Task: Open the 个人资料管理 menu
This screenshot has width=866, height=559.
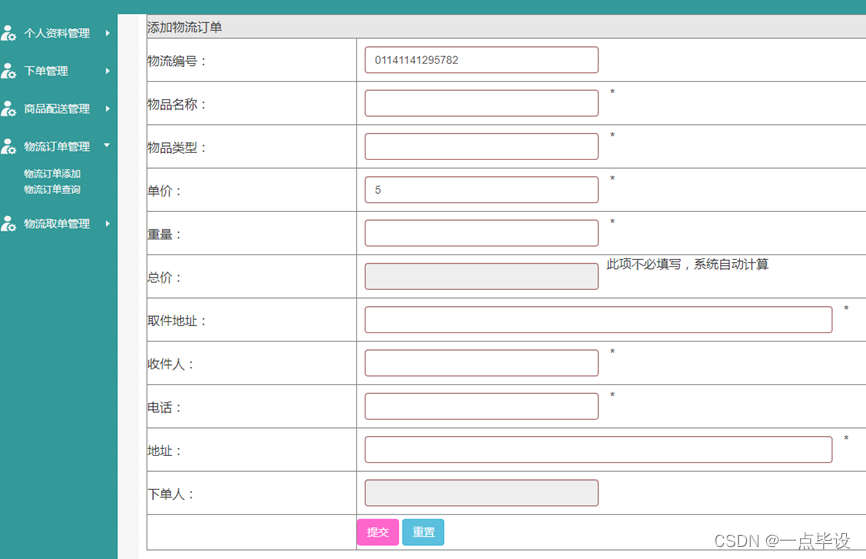Action: coord(56,33)
